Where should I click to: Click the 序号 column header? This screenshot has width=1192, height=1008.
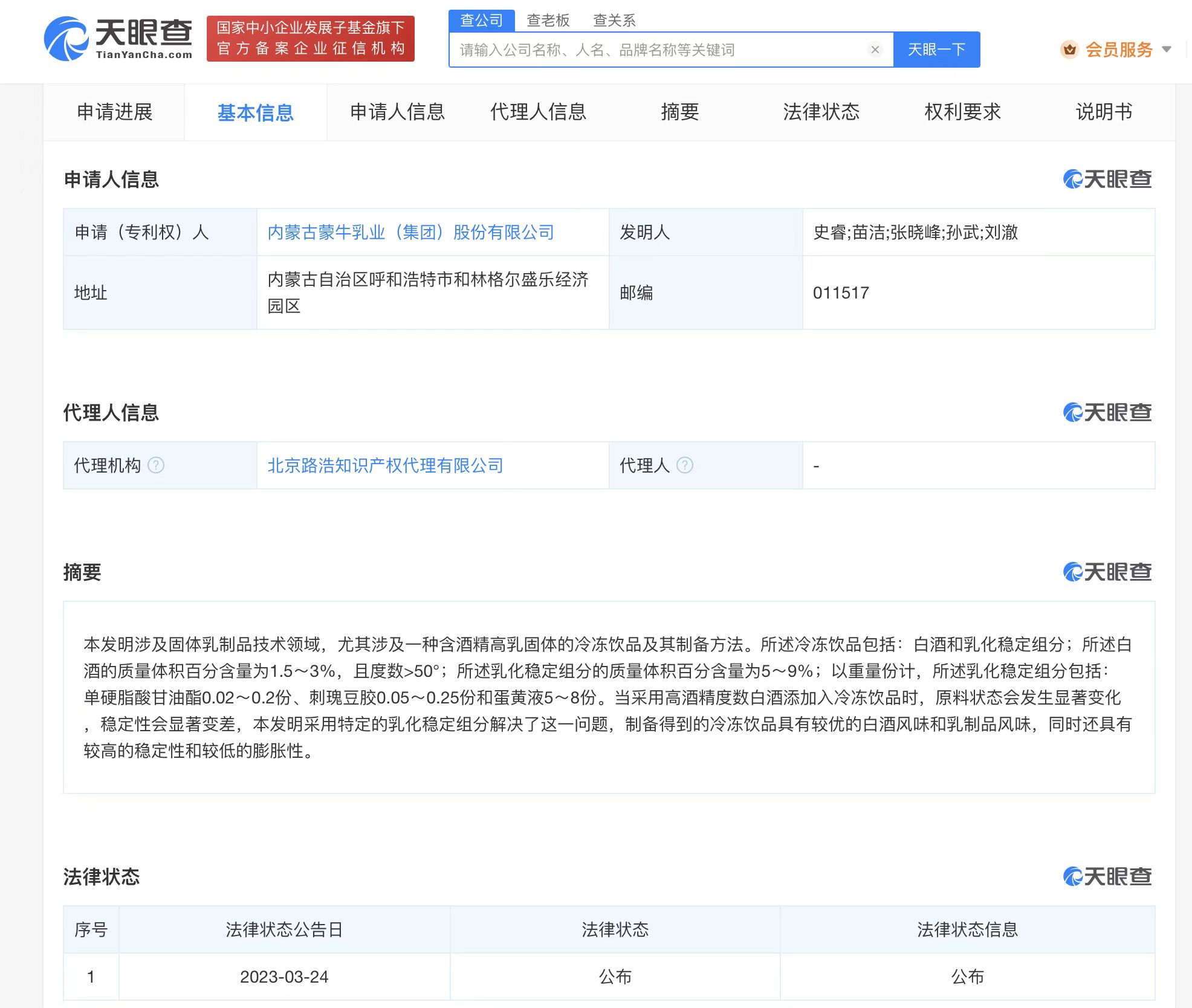[x=91, y=929]
